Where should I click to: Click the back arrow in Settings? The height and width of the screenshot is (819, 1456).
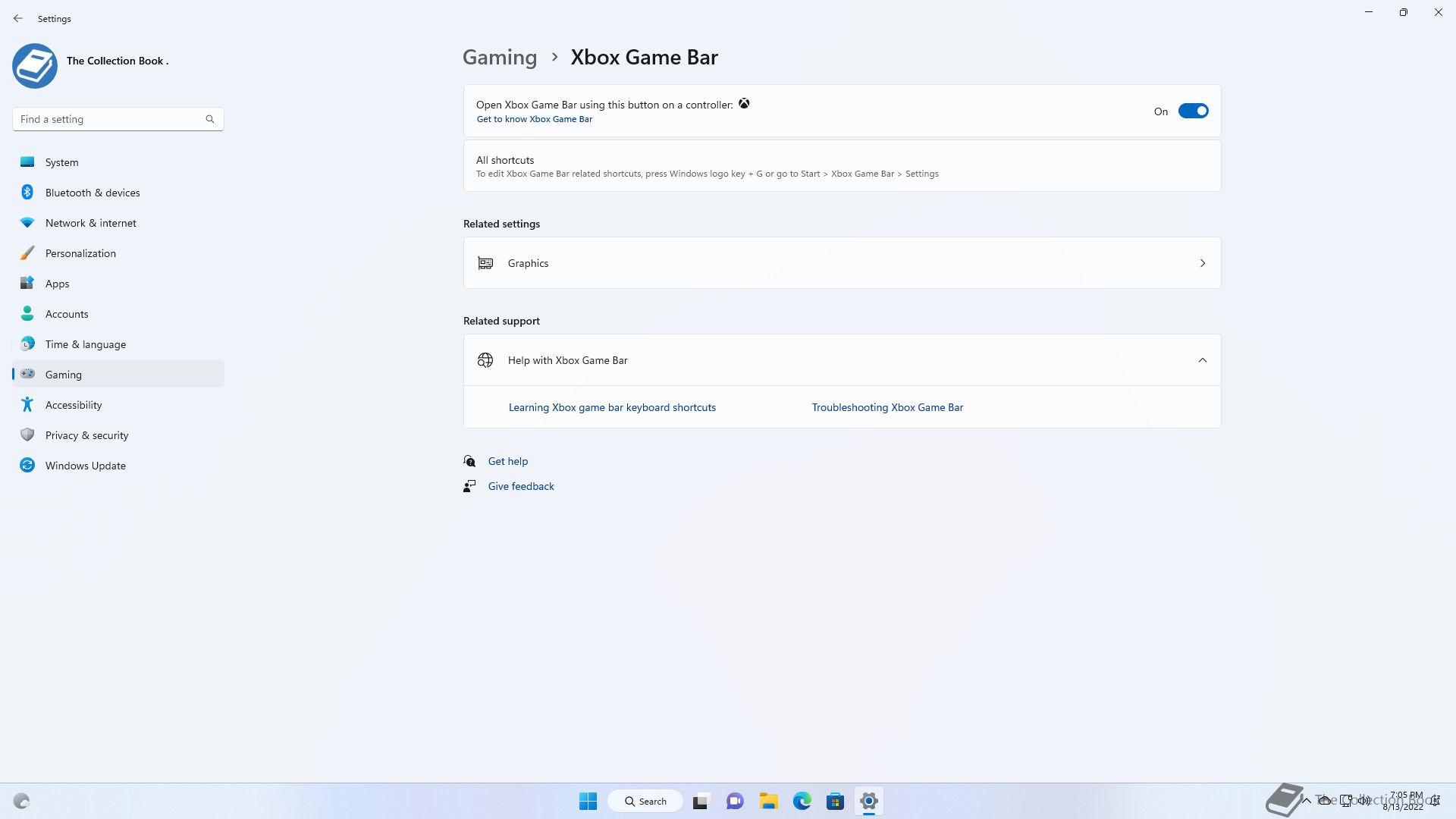(x=18, y=18)
